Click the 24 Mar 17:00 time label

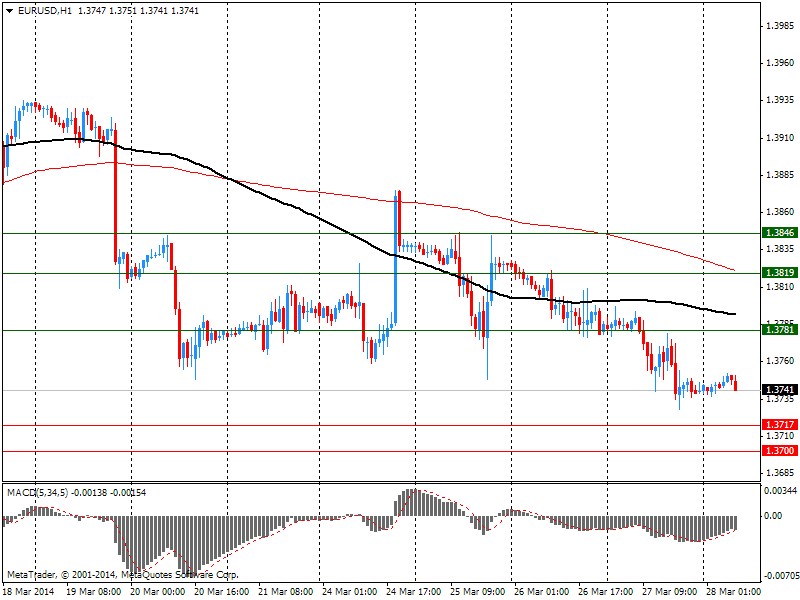pyautogui.click(x=413, y=592)
